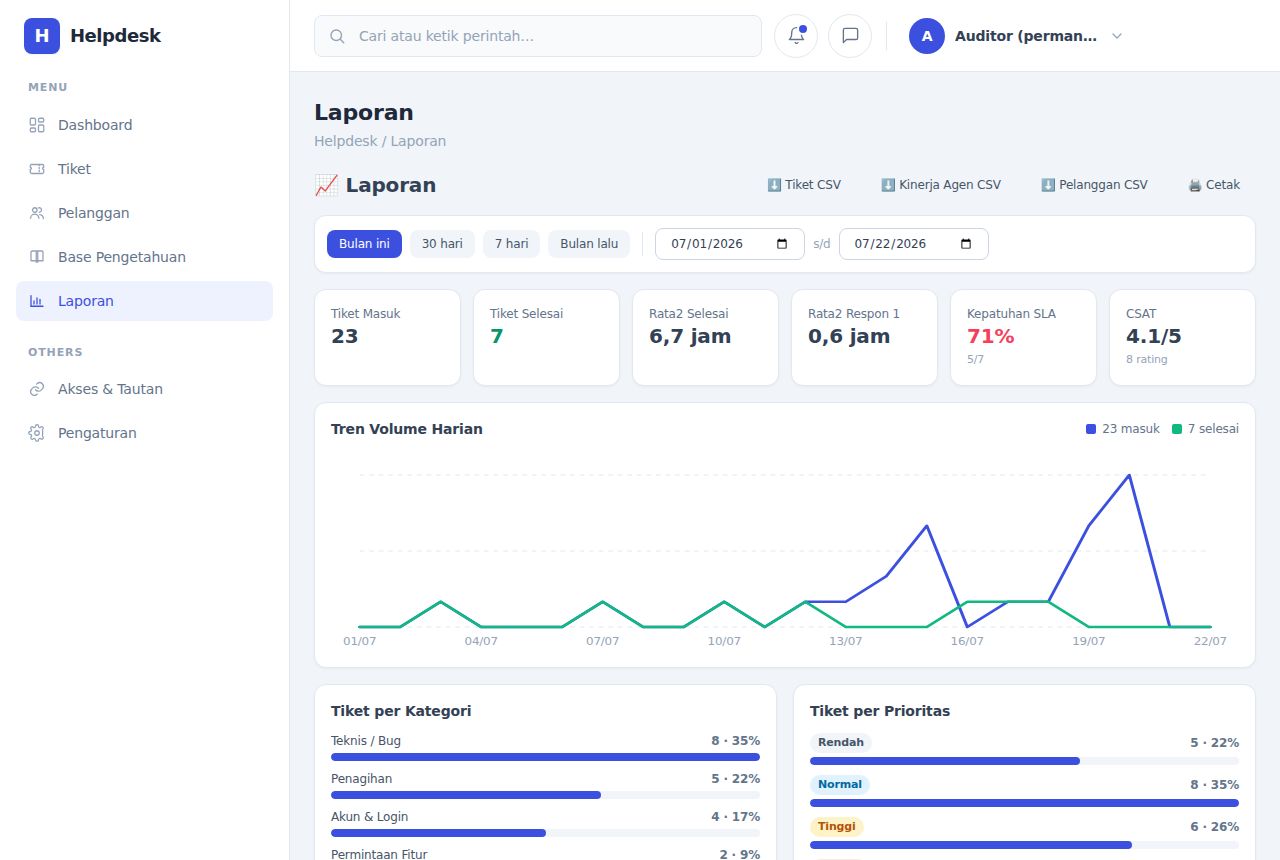Click the Tiket Selesai stat card
The width and height of the screenshot is (1280, 860).
pyautogui.click(x=547, y=338)
